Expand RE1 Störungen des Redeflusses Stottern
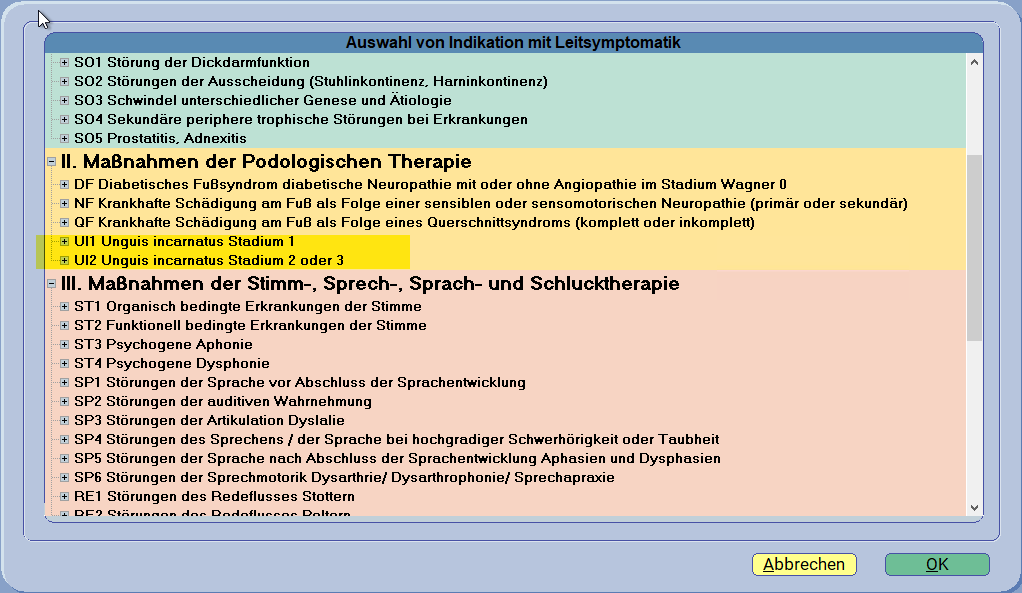The image size is (1022, 593). (x=62, y=496)
